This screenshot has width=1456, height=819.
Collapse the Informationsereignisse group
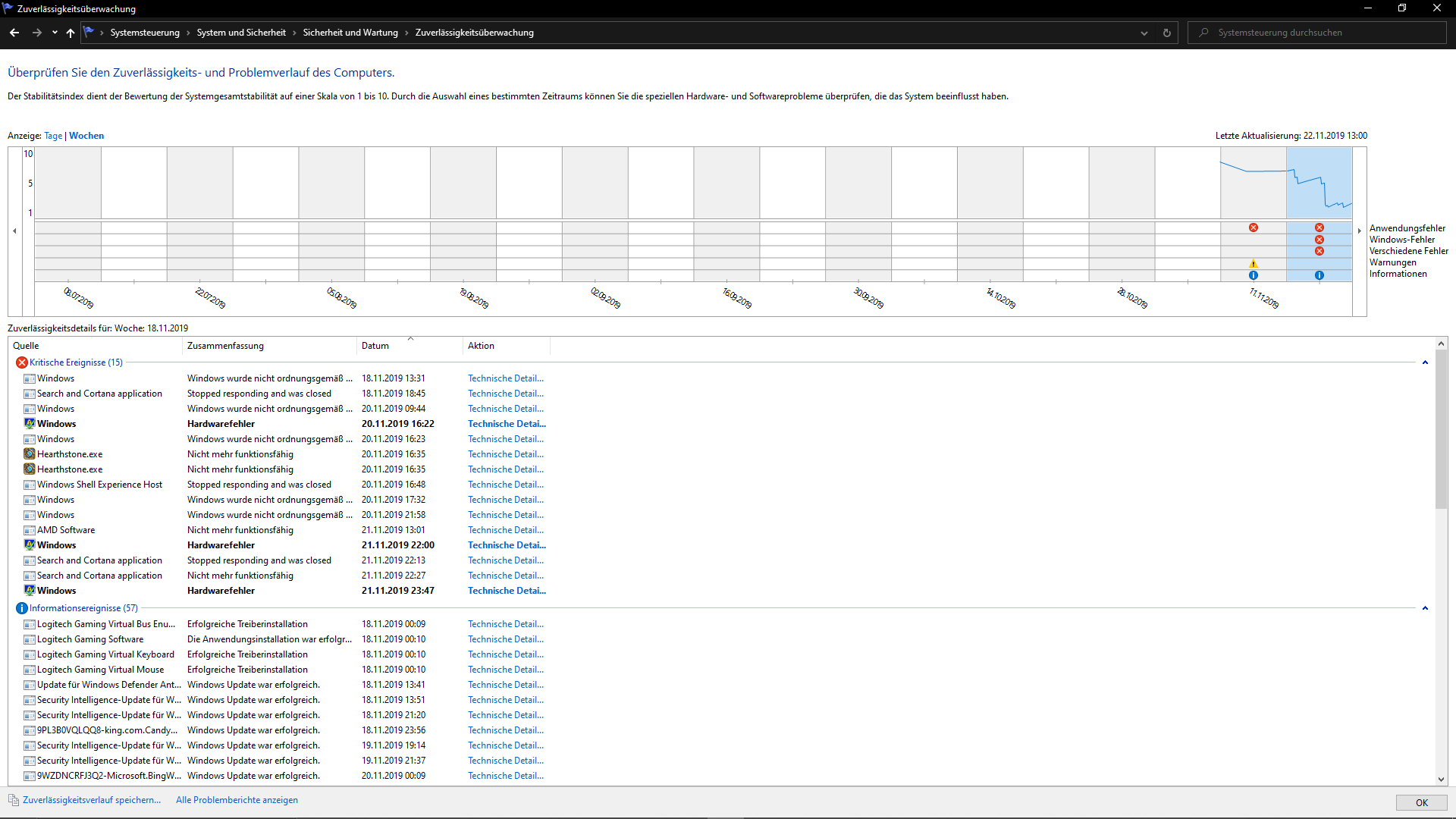[x=1425, y=608]
